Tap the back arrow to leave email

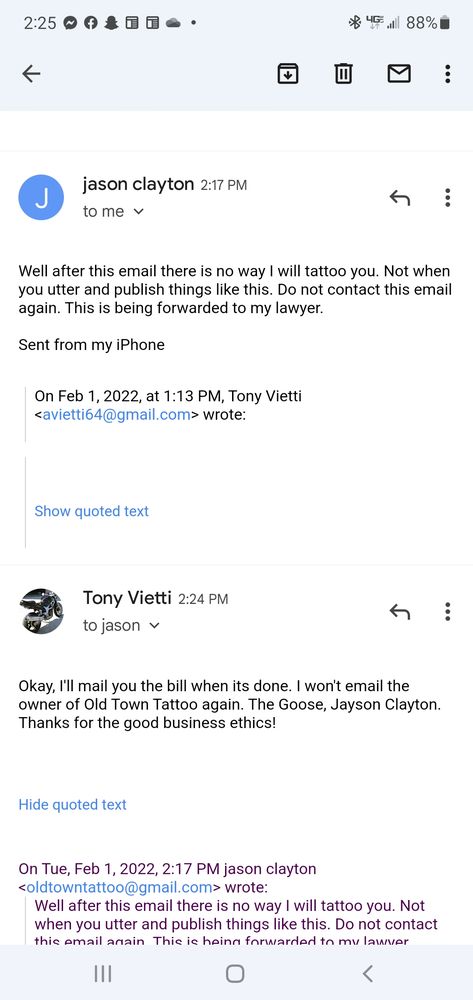(x=31, y=74)
